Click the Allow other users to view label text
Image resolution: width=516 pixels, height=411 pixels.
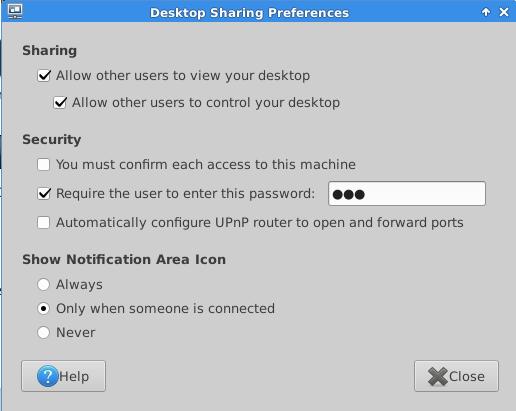coord(183,76)
